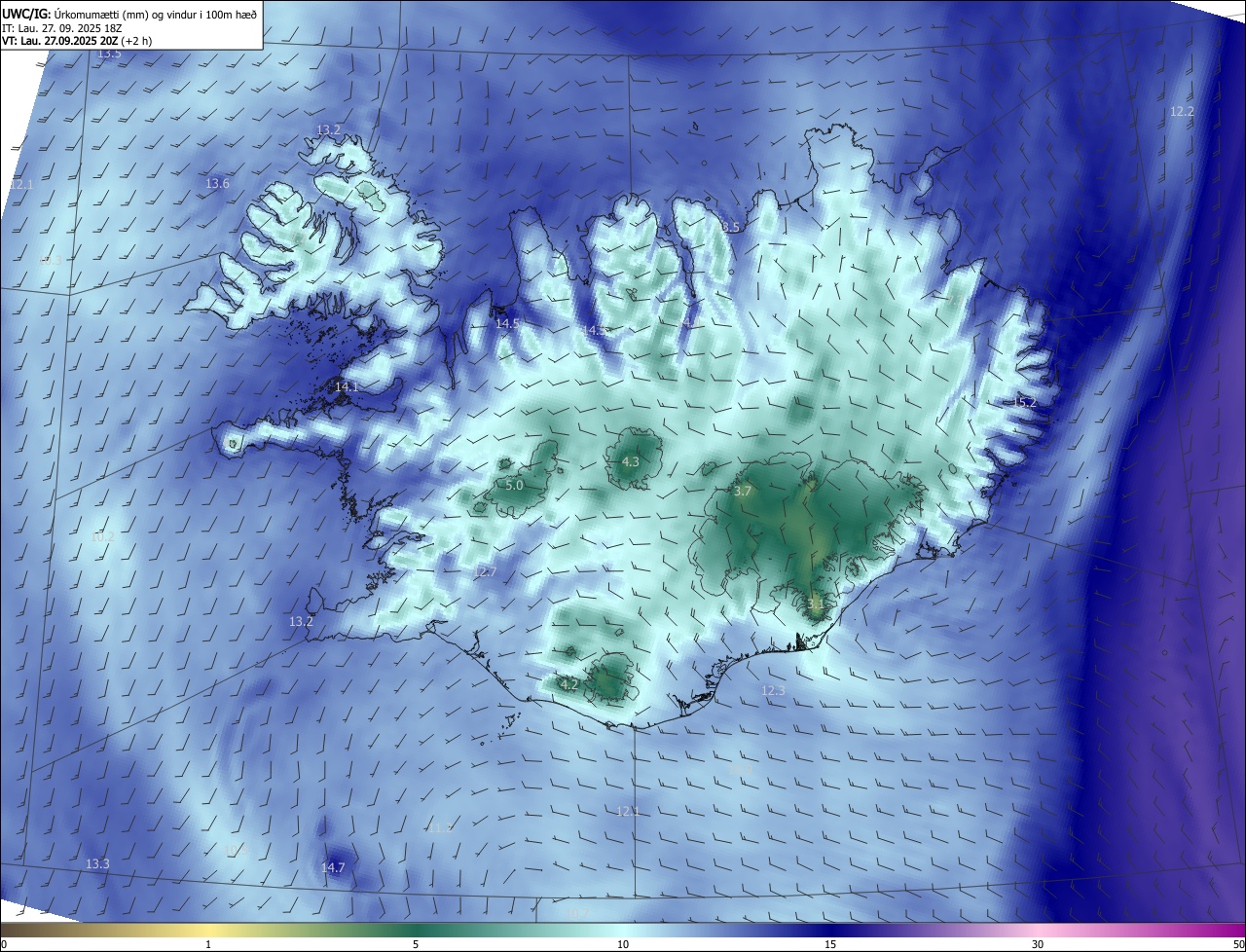The width and height of the screenshot is (1246, 952).
Task: Click the 'VT: Lau. 27.09.2025 20Z (+2 h)' line
Action: pyautogui.click(x=77, y=41)
